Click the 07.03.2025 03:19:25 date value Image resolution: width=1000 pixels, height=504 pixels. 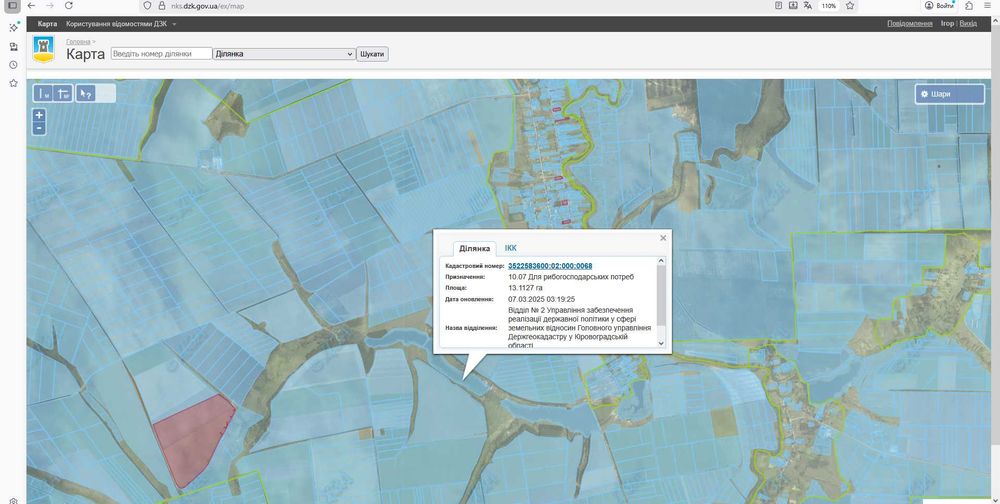point(541,299)
